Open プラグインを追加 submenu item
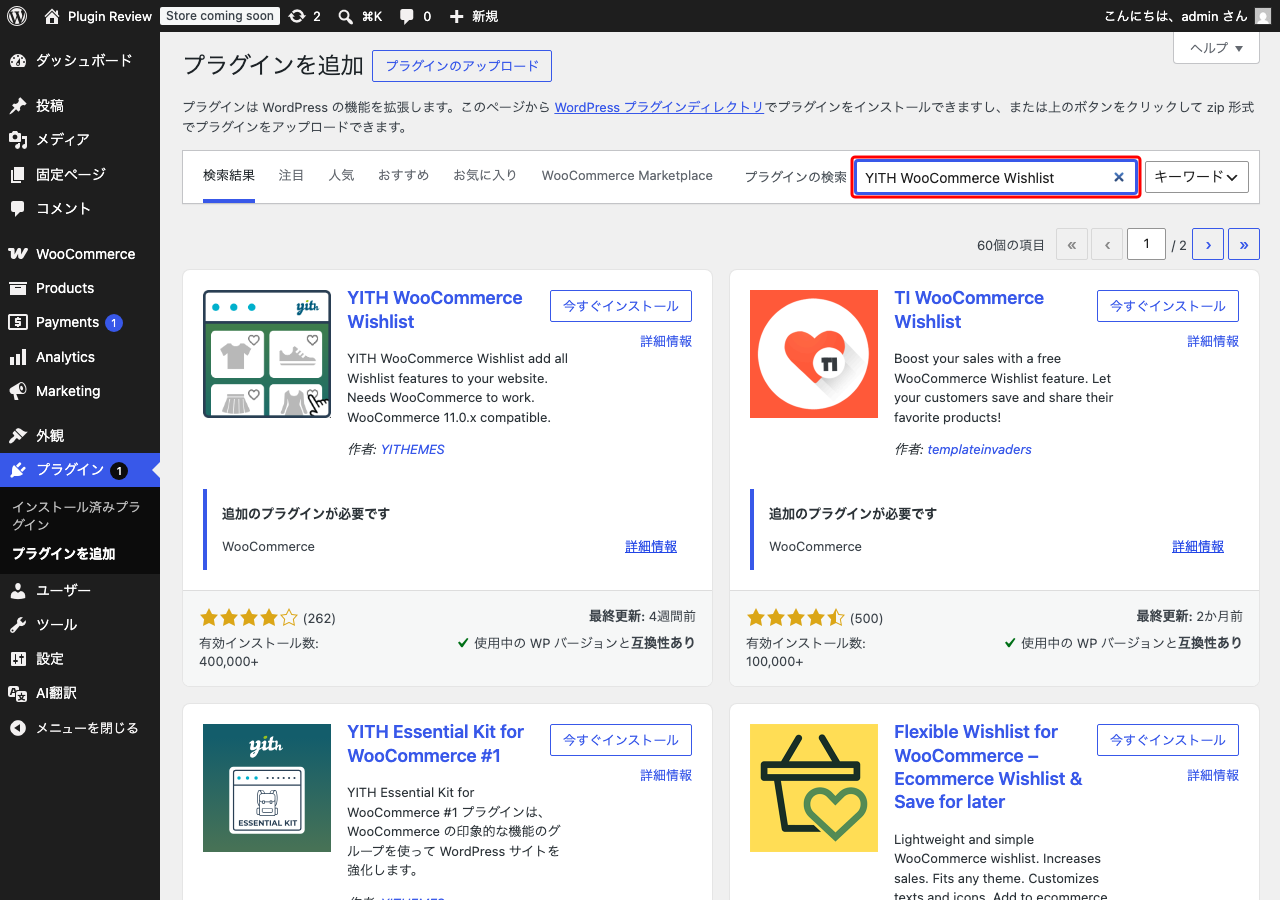 (80, 554)
